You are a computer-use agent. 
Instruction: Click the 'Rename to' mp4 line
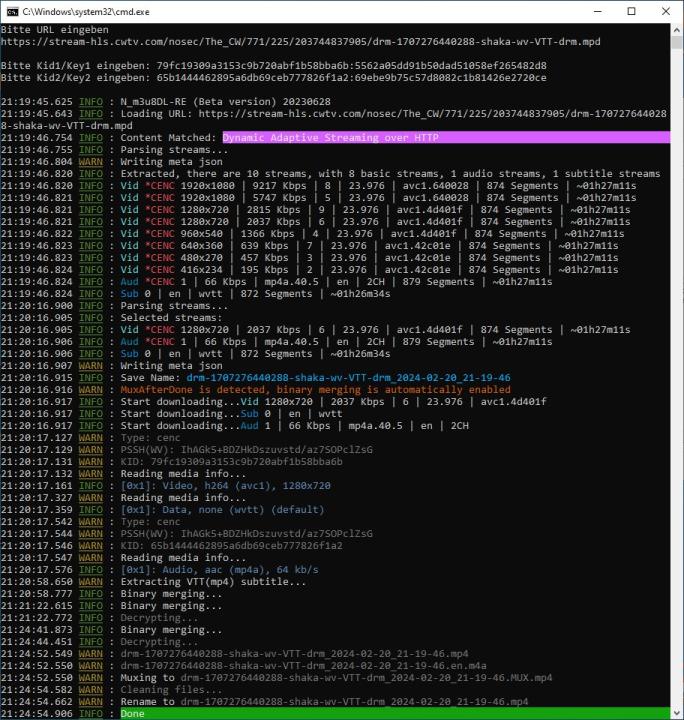(264, 701)
